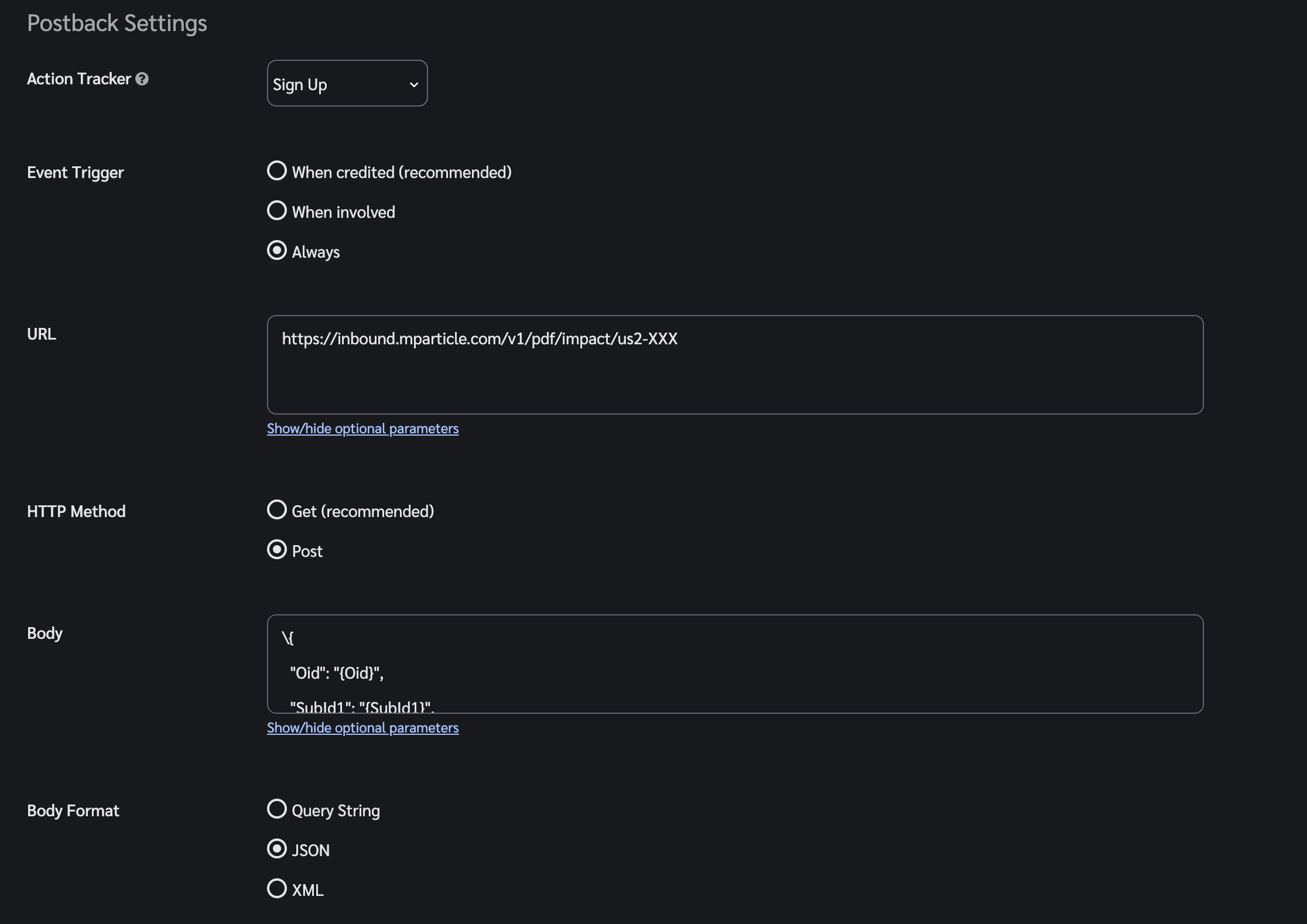
Task: Click the Postback Settings heading
Action: tap(117, 23)
